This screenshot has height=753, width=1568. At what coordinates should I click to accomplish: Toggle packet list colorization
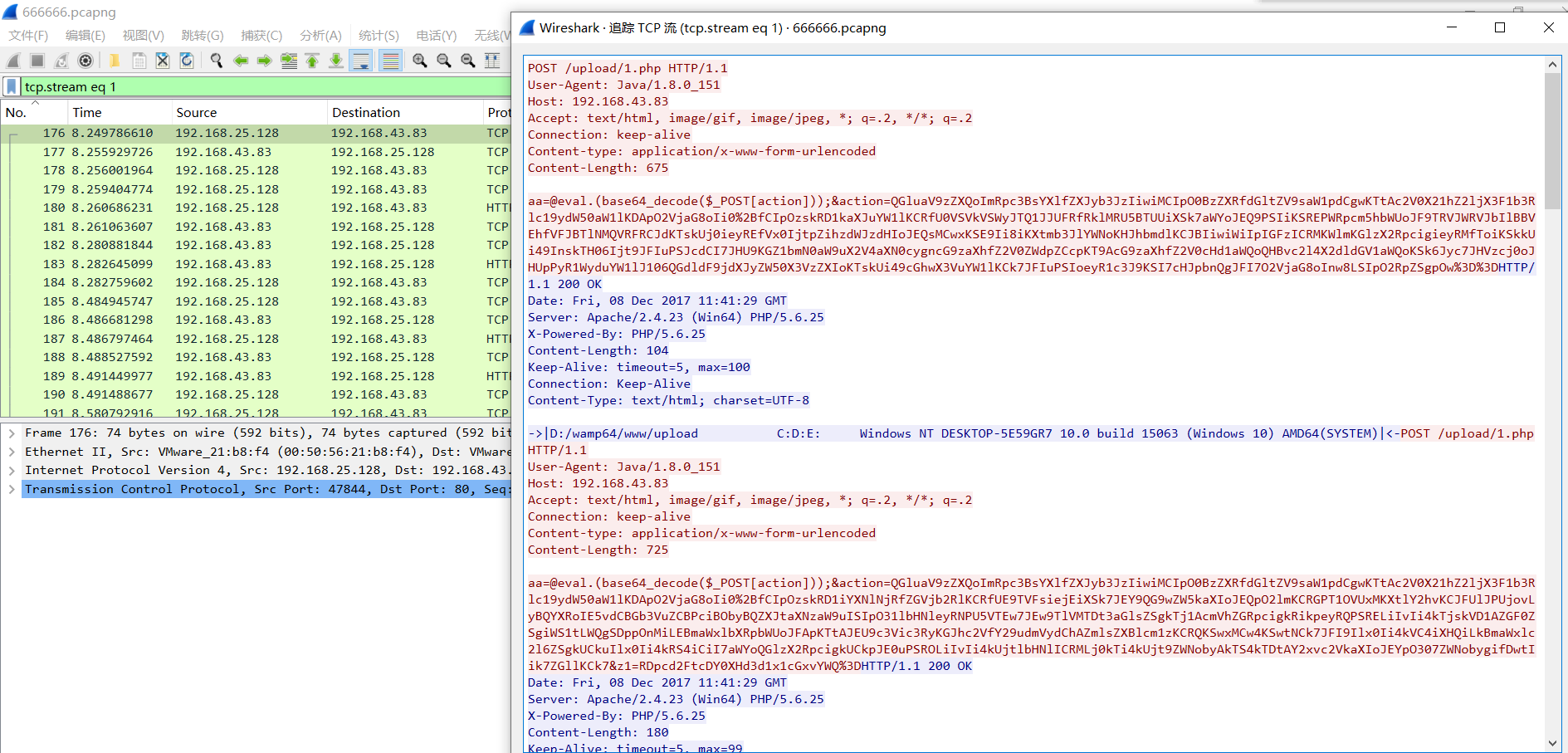(391, 61)
